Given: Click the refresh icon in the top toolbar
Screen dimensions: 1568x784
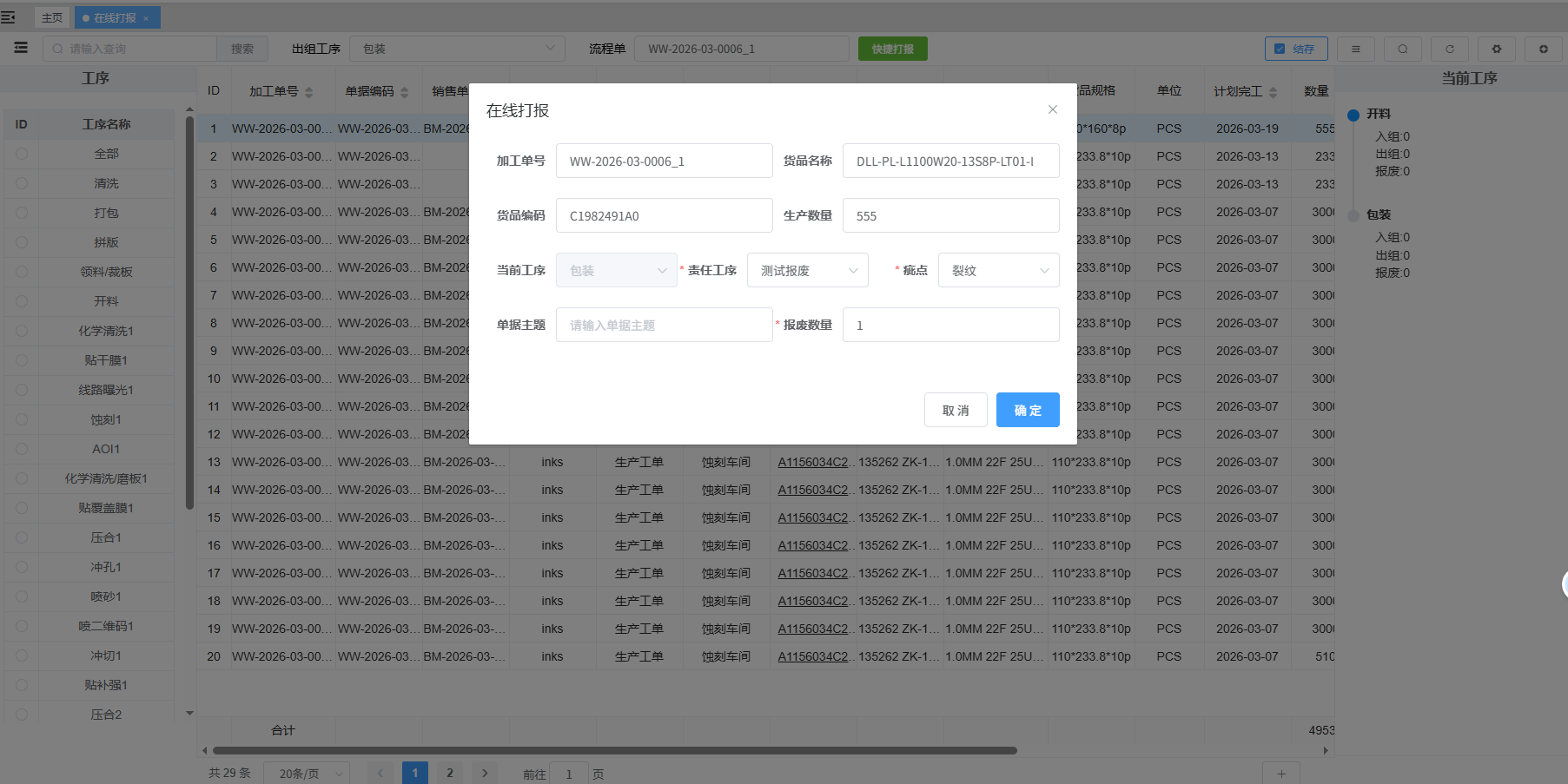Looking at the screenshot, I should [1449, 49].
